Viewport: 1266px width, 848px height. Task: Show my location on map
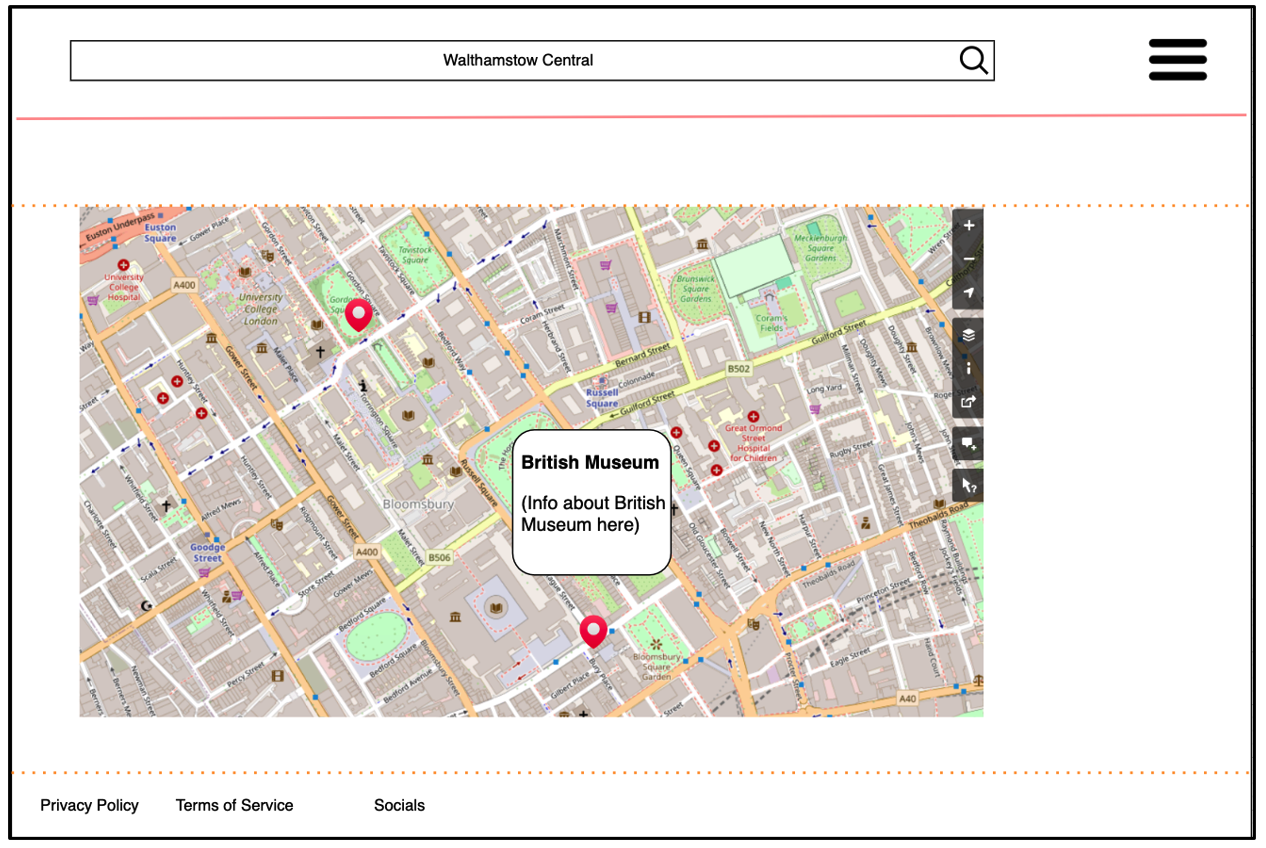[x=968, y=293]
